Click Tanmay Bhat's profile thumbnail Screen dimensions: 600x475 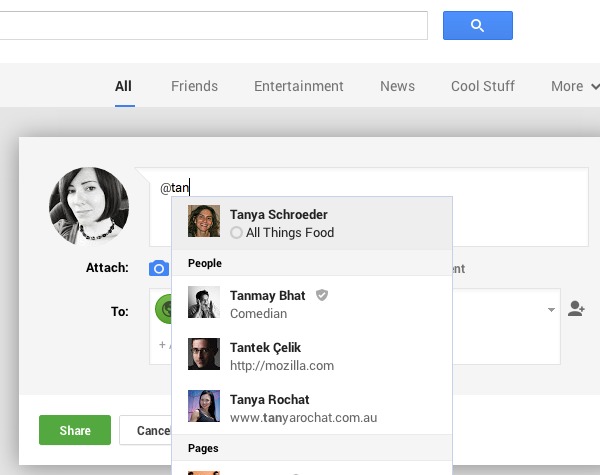pyautogui.click(x=204, y=302)
